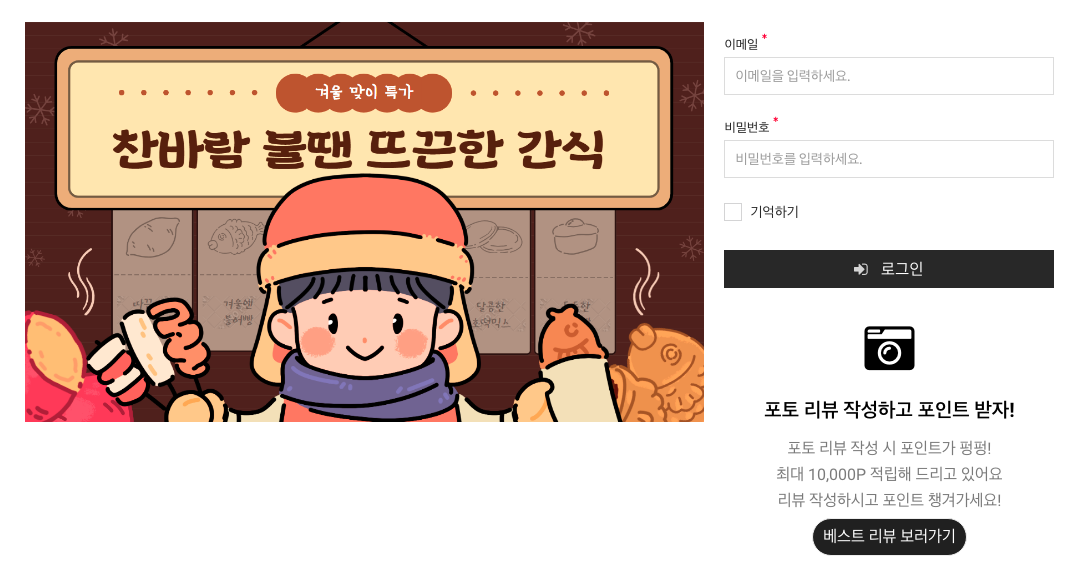
Task: Focus the 이메일 input field
Action: click(888, 76)
